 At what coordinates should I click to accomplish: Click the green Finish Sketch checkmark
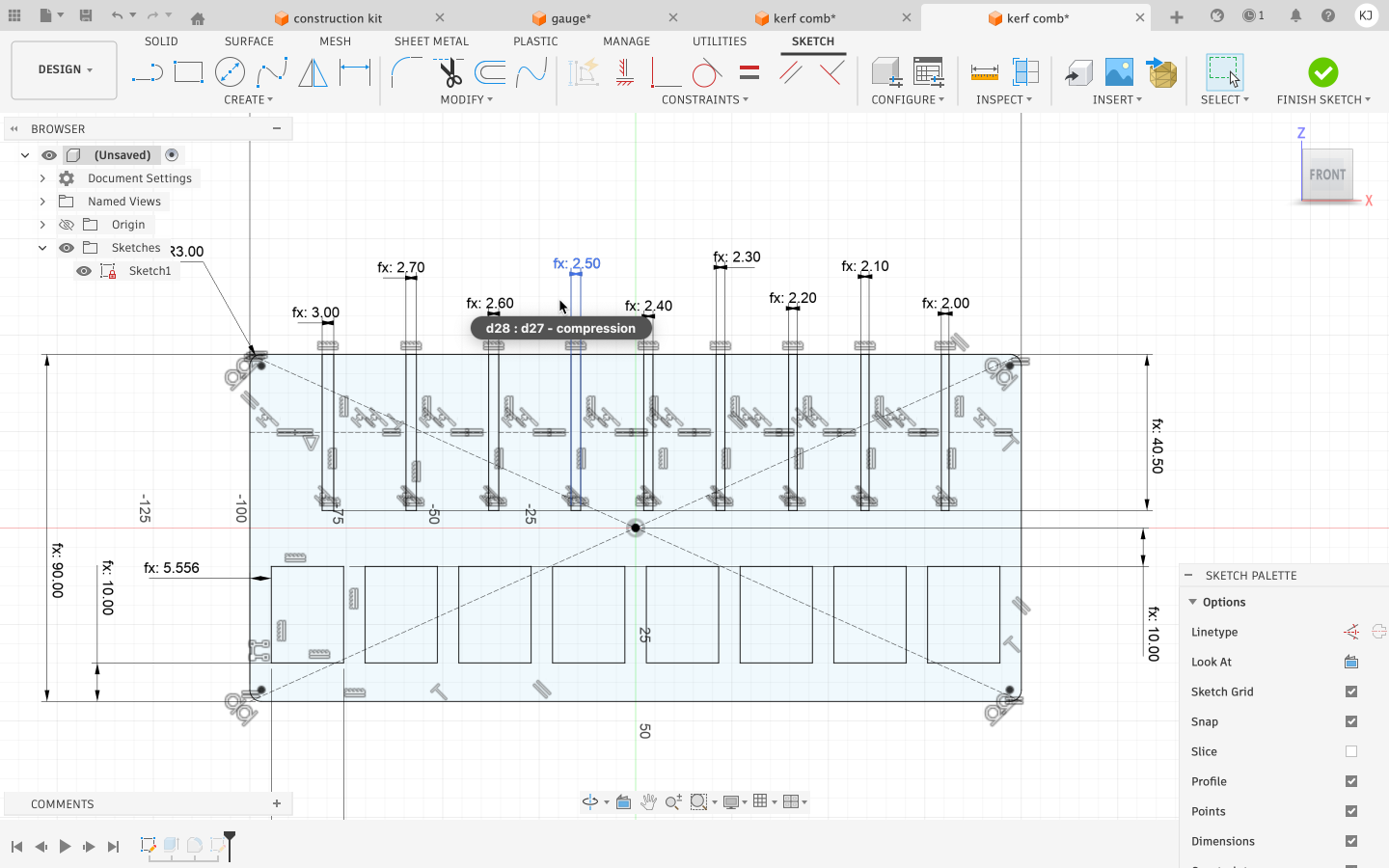pyautogui.click(x=1322, y=72)
